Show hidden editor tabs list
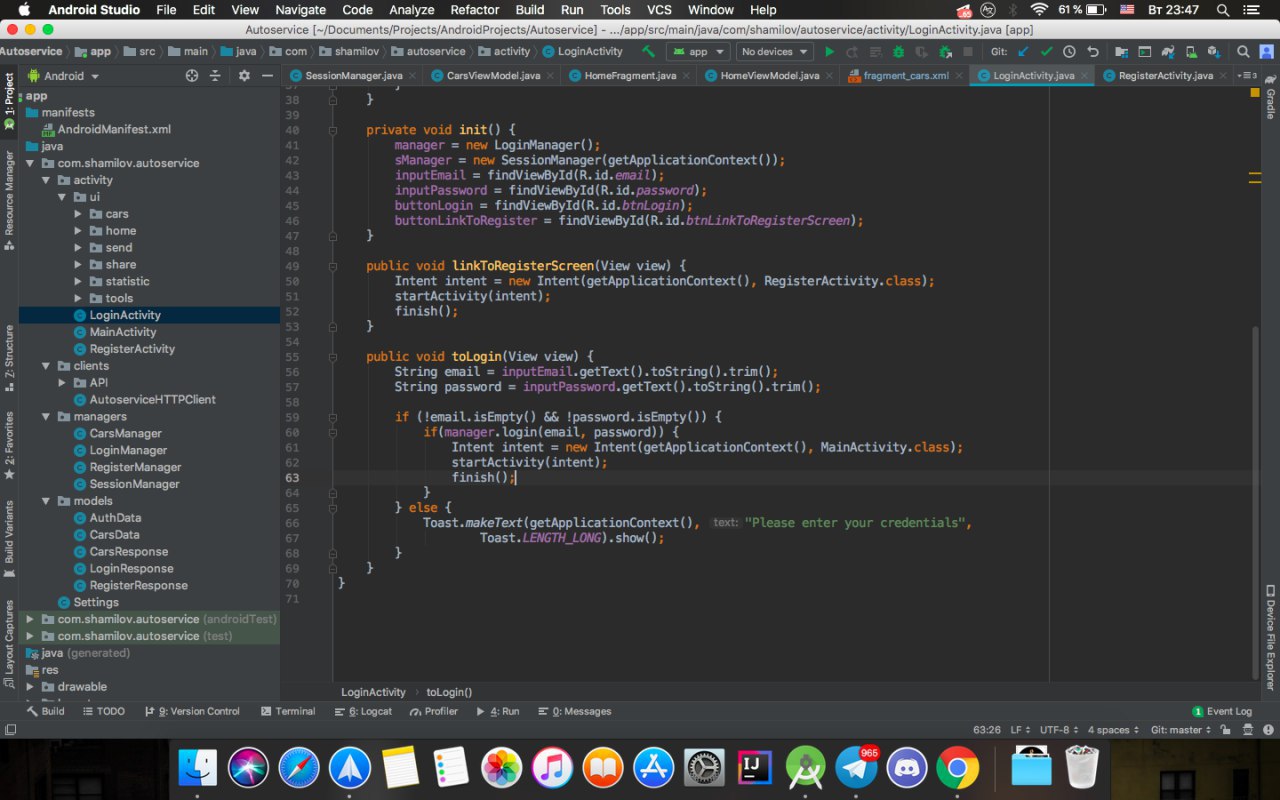This screenshot has width=1280, height=800. point(1247,75)
